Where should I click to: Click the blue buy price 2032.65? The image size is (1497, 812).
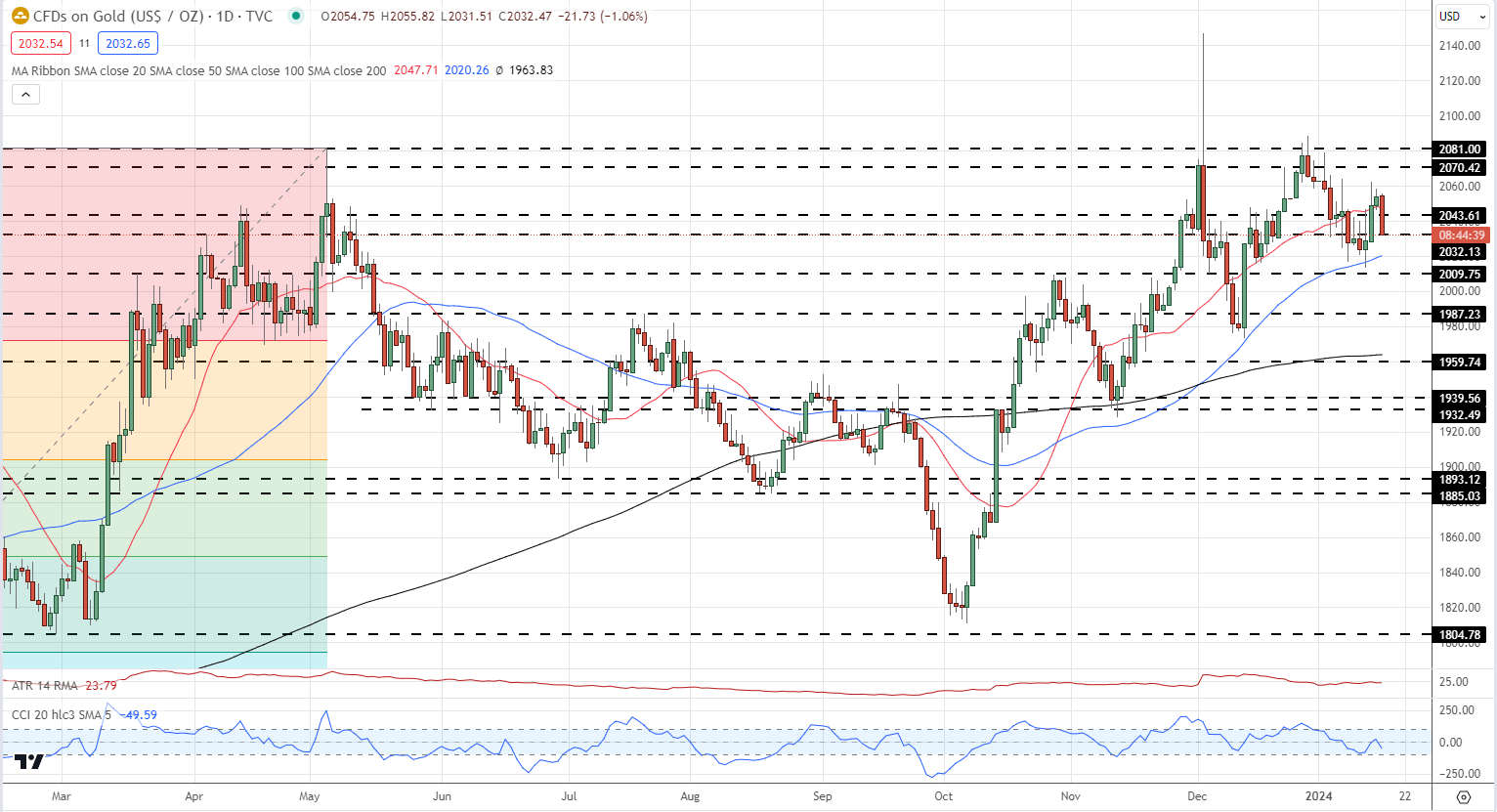128,43
